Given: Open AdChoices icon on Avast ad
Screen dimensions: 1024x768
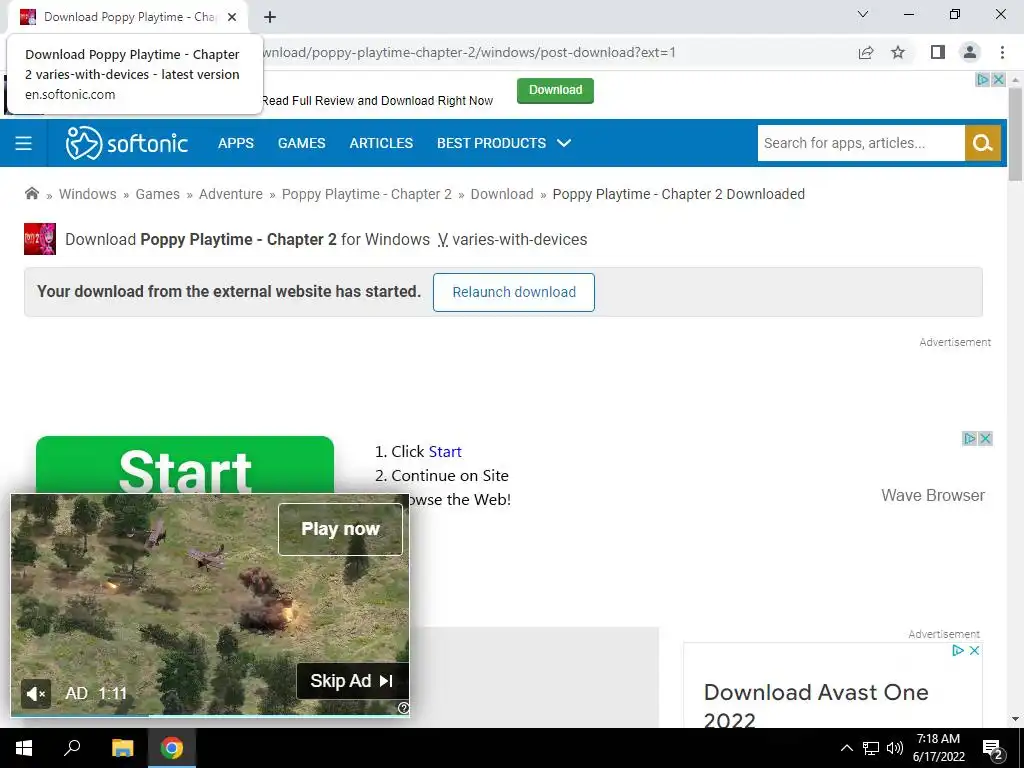Looking at the screenshot, I should click(958, 650).
